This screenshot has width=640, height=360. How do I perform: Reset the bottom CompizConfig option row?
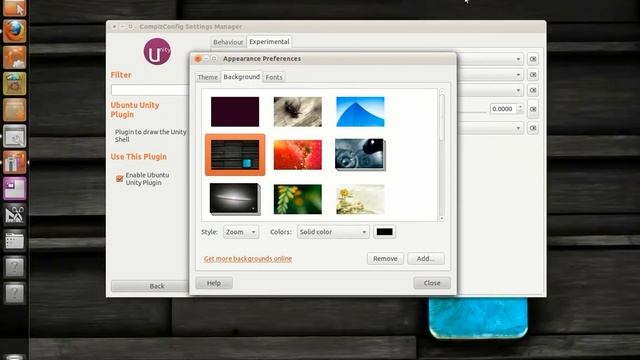coord(533,128)
